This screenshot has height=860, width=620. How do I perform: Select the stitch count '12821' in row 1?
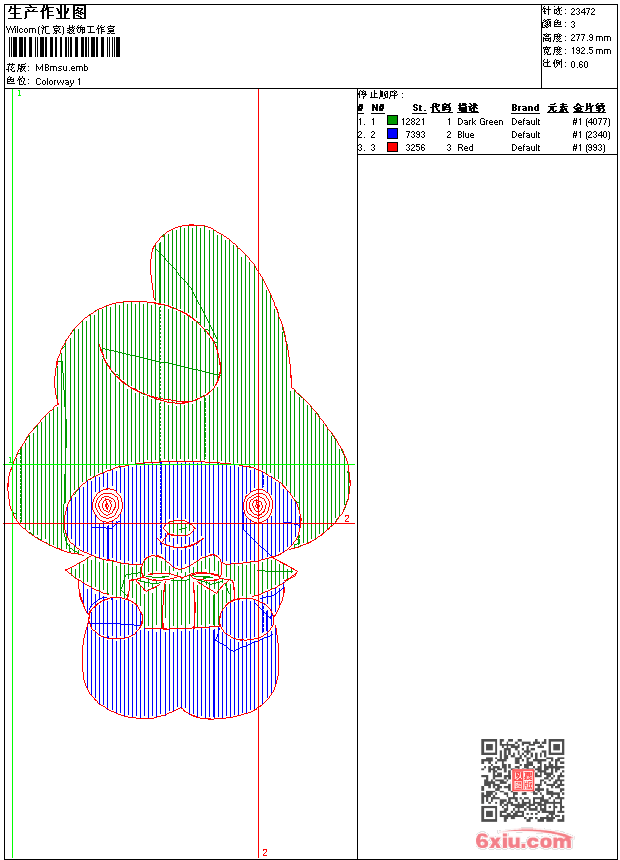click(413, 122)
